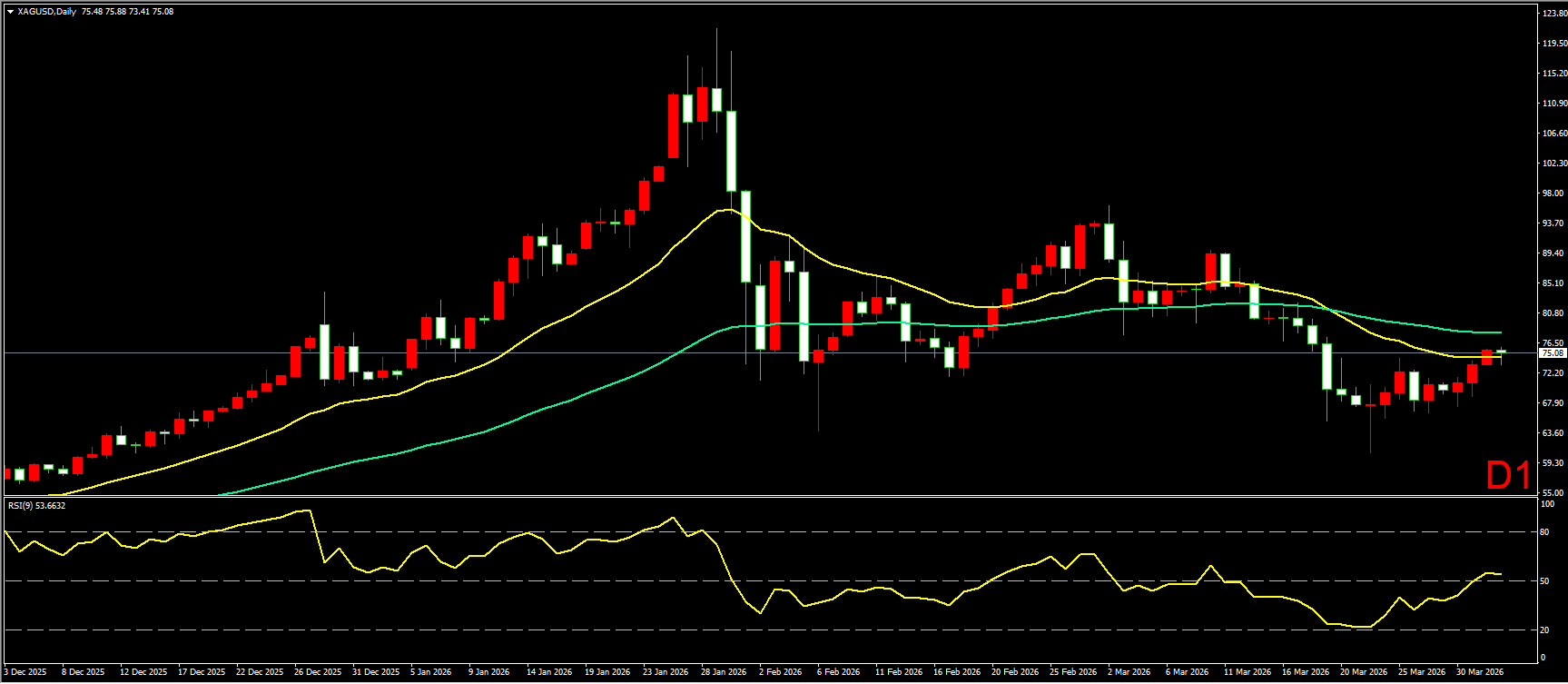Select the 28 Jan 2026 date label

(x=725, y=672)
